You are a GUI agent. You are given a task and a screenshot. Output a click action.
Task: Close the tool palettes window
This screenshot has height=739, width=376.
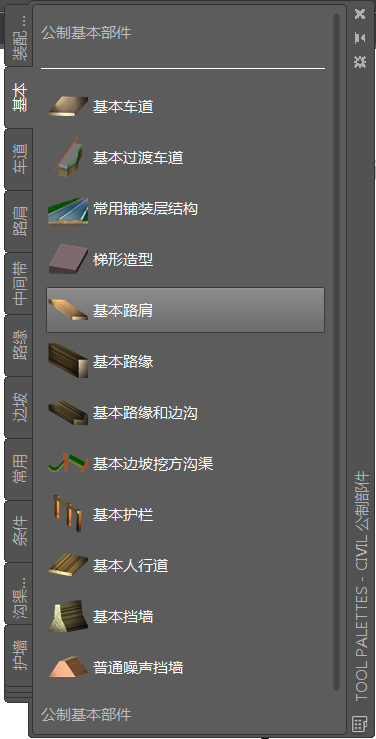pyautogui.click(x=360, y=14)
